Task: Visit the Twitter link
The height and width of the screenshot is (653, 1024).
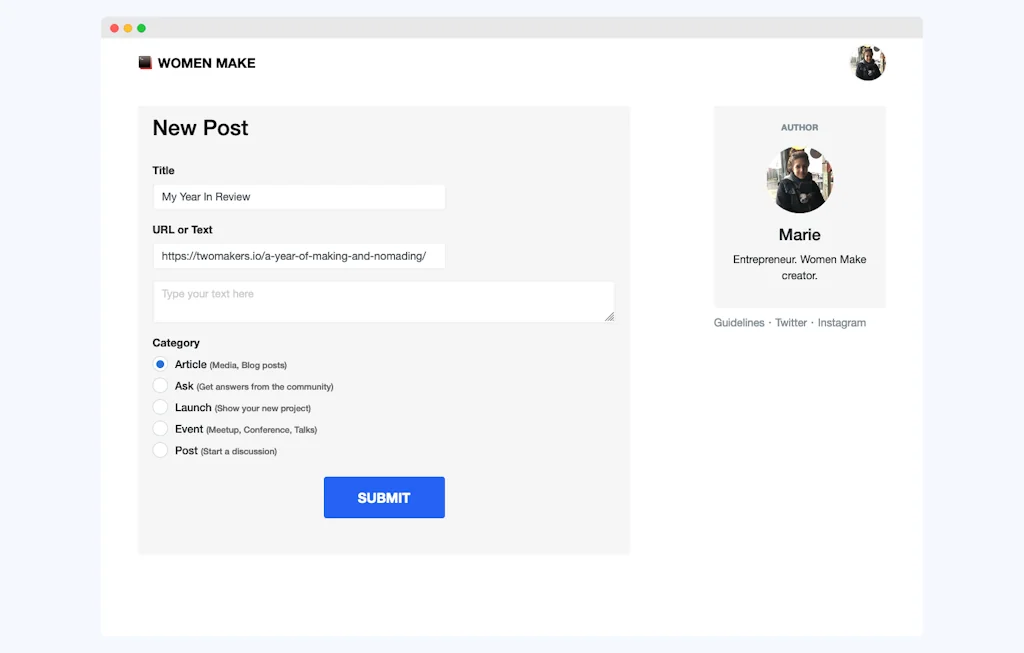Action: click(x=791, y=323)
